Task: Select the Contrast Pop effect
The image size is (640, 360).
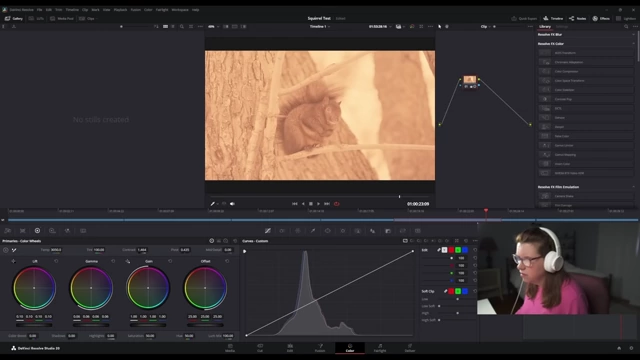Action: [x=586, y=99]
